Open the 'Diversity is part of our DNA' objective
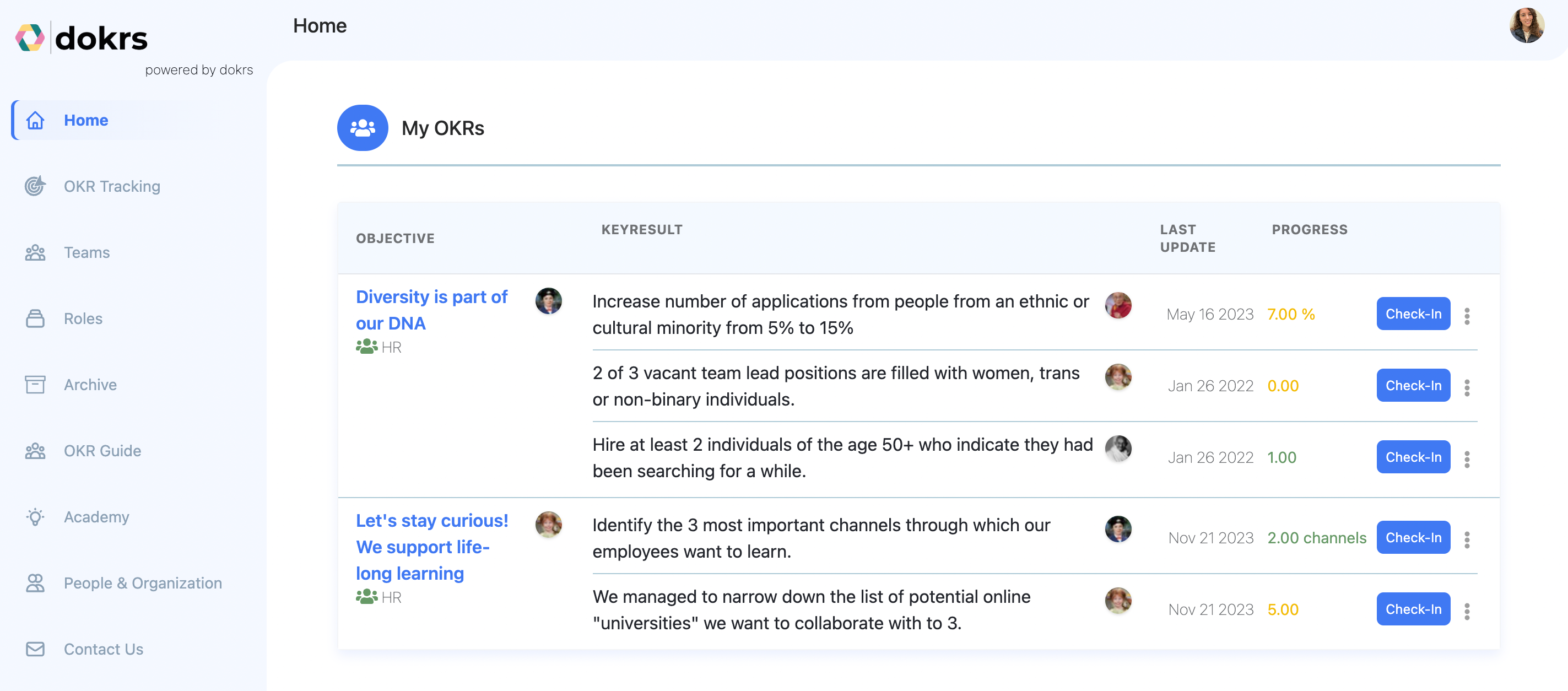1568x691 pixels. [x=431, y=310]
